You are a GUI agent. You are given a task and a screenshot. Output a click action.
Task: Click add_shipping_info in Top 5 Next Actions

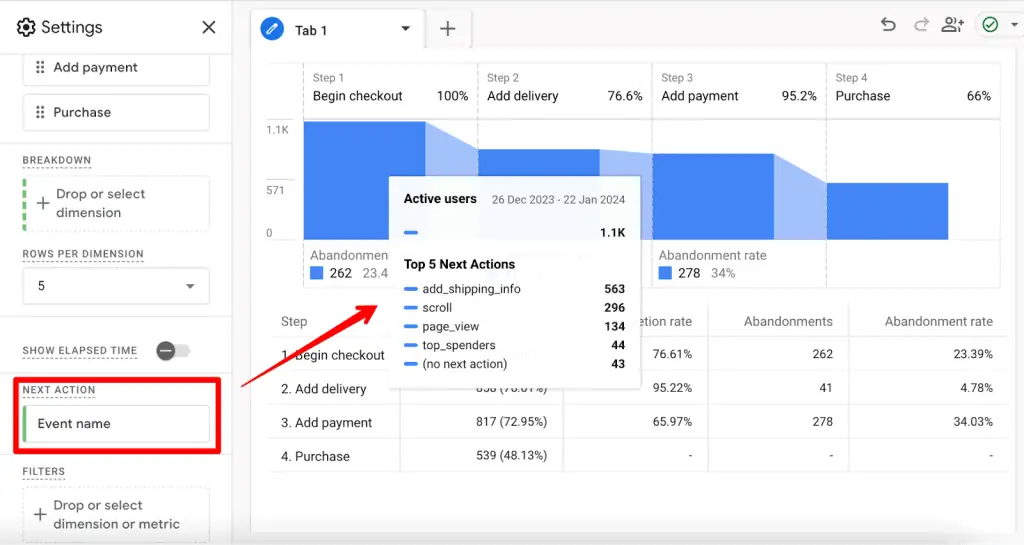click(471, 288)
